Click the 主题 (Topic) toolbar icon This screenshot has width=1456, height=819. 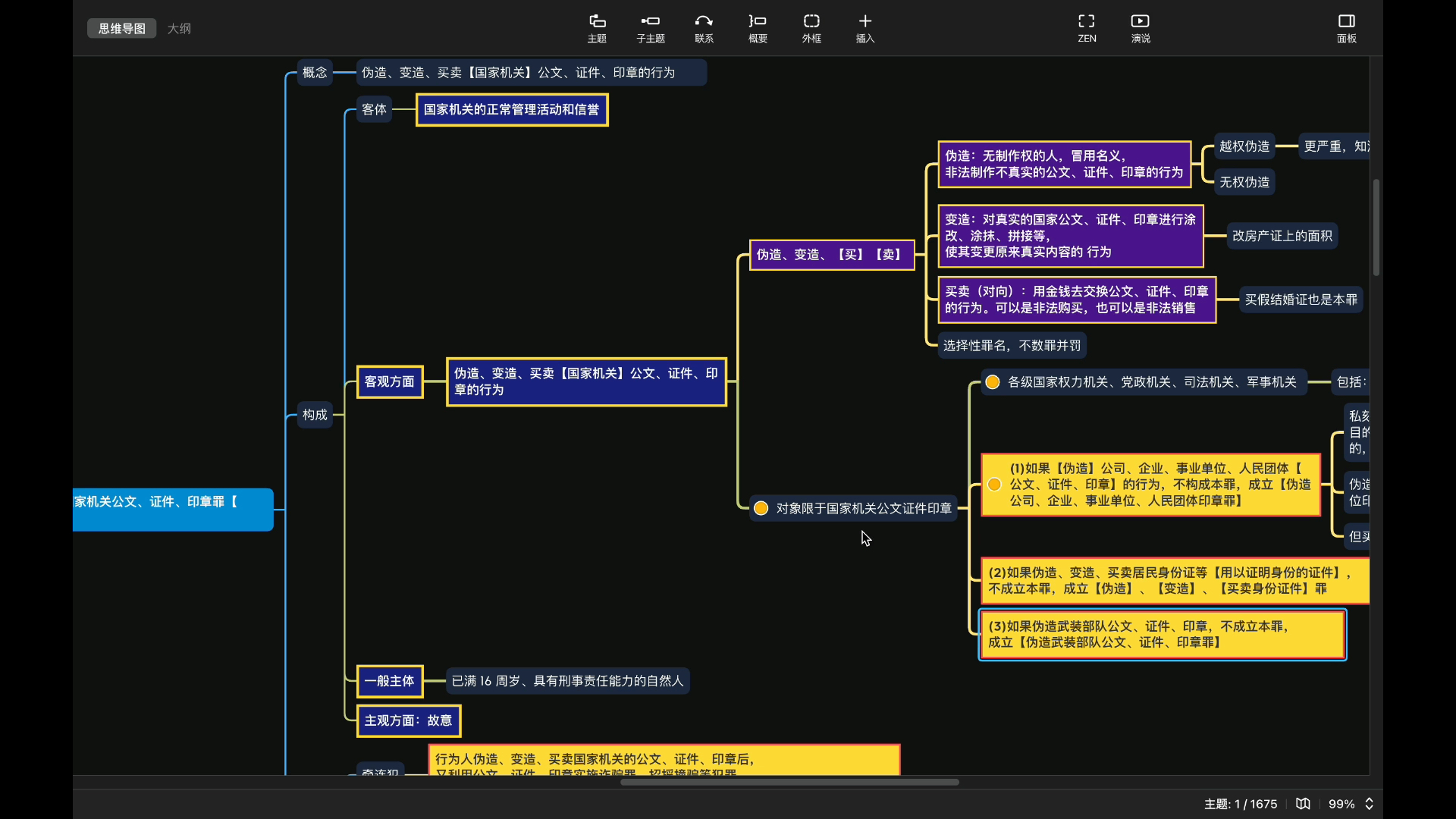tap(597, 28)
